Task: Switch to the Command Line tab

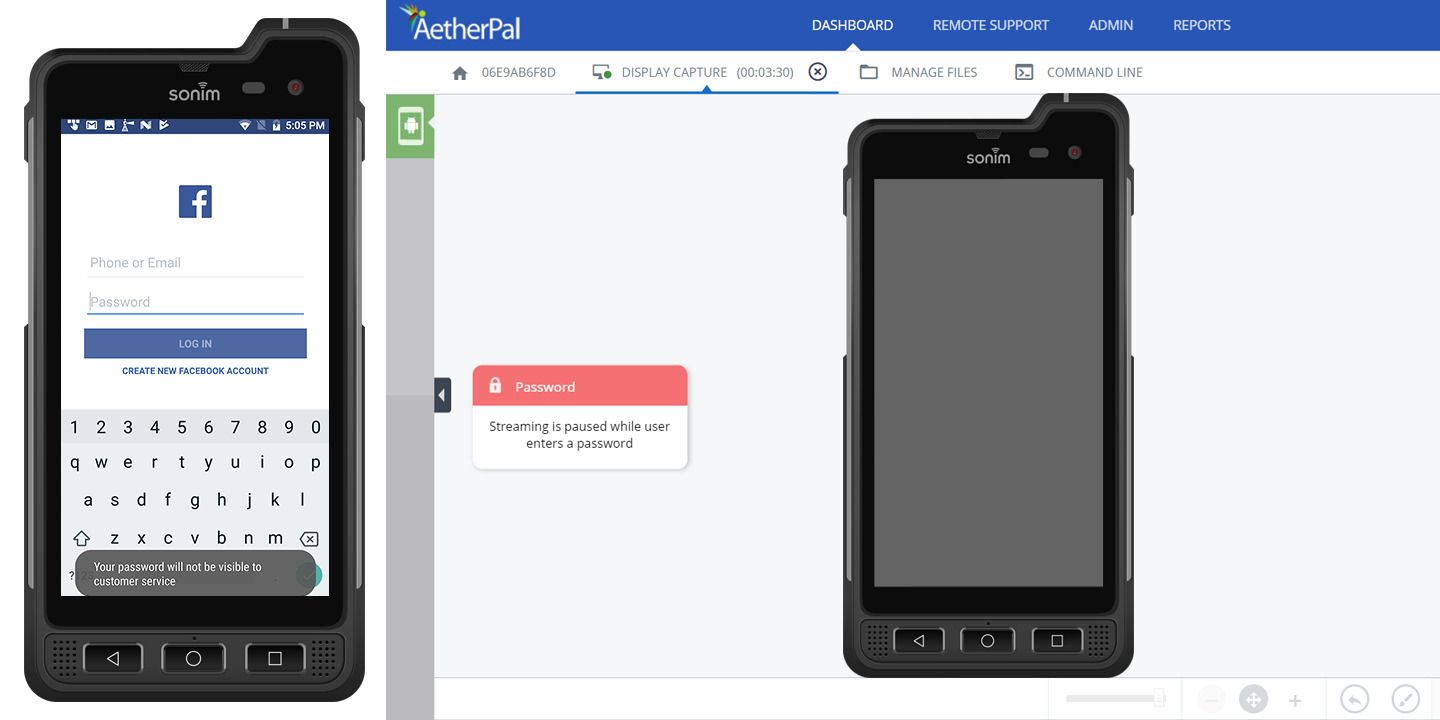Action: pos(1079,72)
